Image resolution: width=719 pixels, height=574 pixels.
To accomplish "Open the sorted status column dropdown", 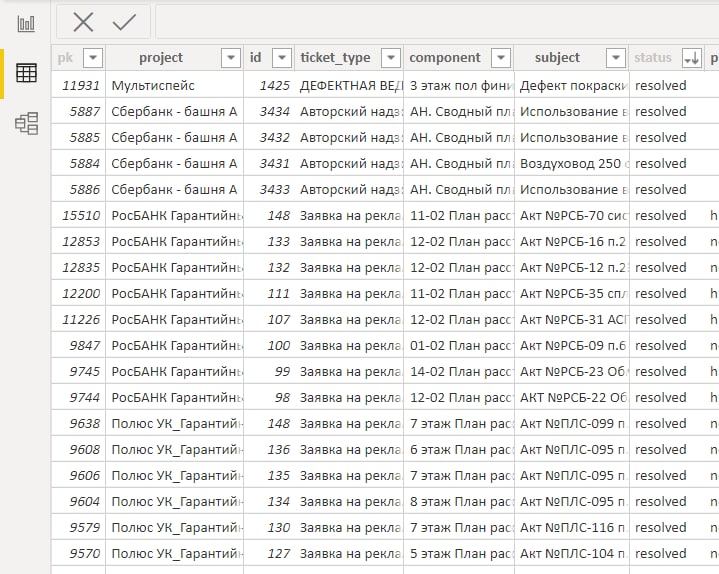I will (691, 58).
